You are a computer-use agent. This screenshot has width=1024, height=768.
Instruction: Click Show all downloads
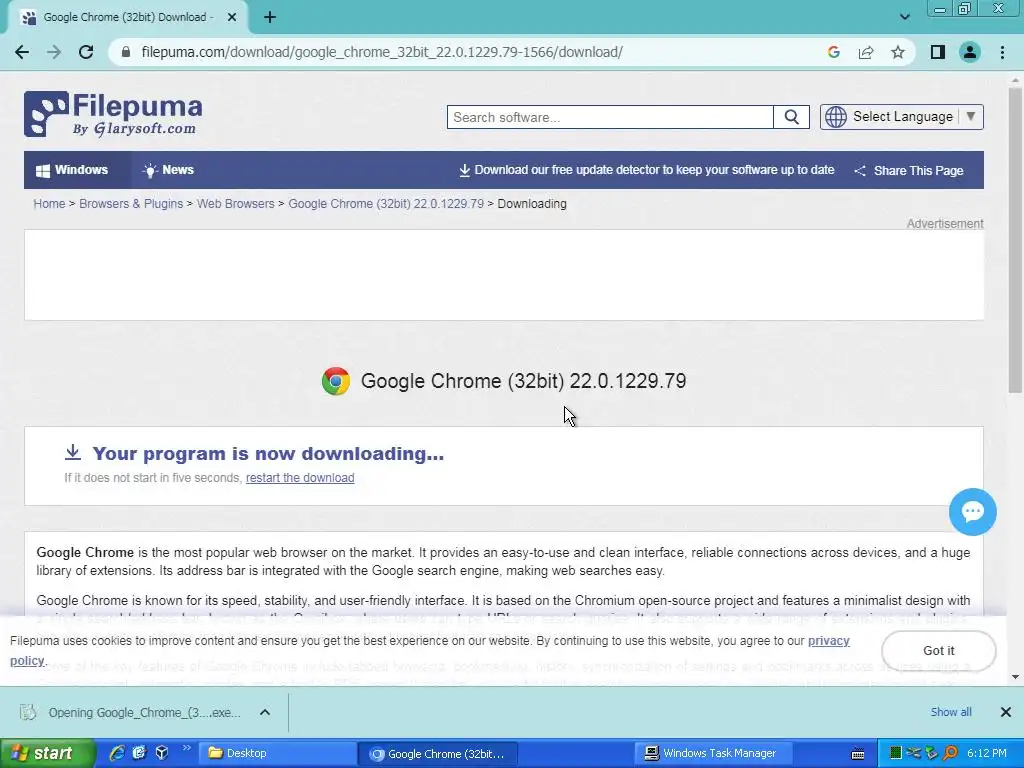[x=951, y=712]
